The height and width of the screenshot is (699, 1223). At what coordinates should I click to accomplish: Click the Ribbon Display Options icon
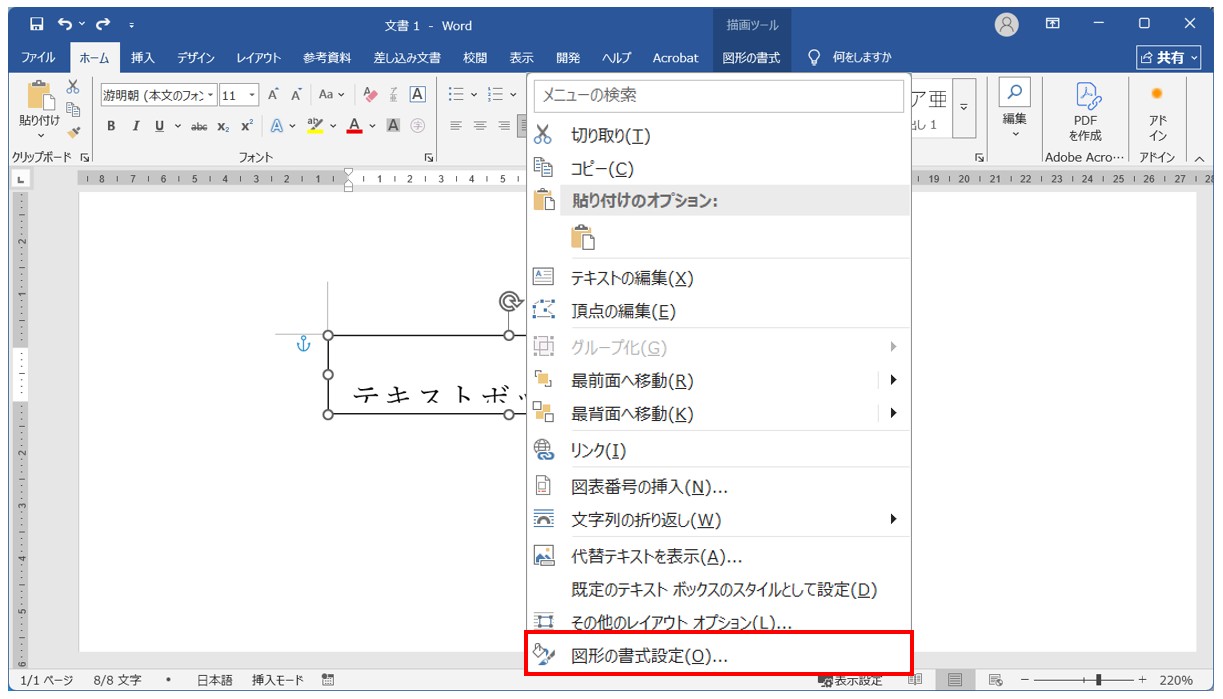[1053, 24]
